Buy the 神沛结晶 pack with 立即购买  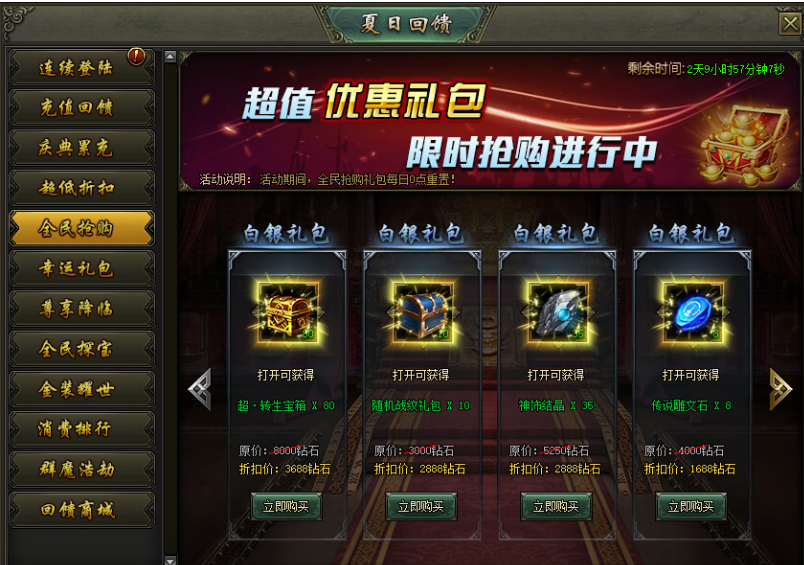click(556, 507)
